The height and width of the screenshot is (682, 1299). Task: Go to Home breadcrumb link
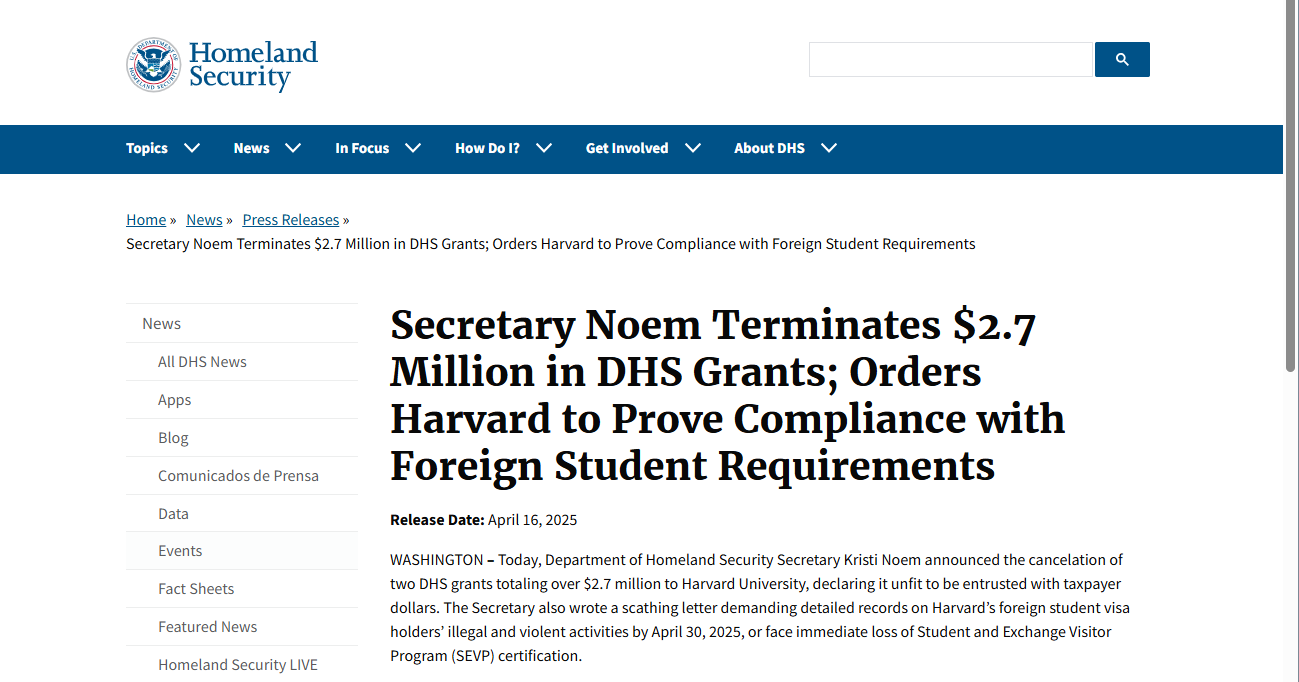pos(146,220)
